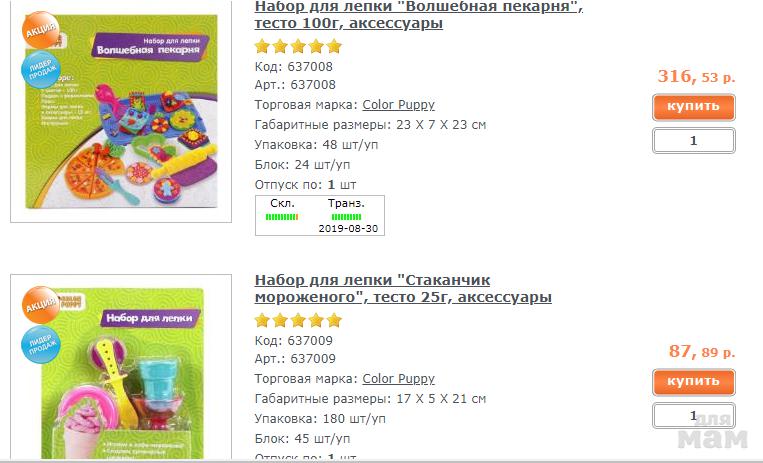Buy the bakery set with the "купить" button

click(693, 107)
